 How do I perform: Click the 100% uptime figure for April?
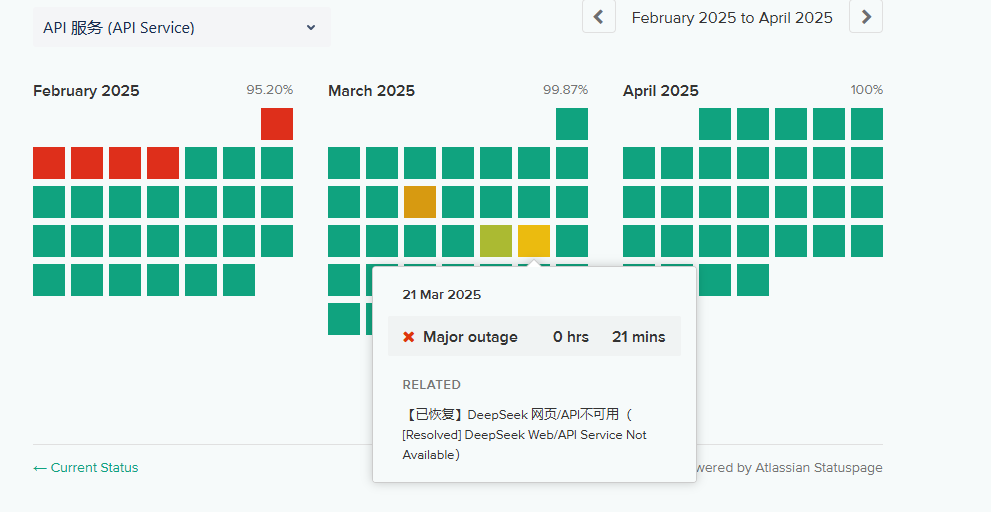[x=866, y=90]
